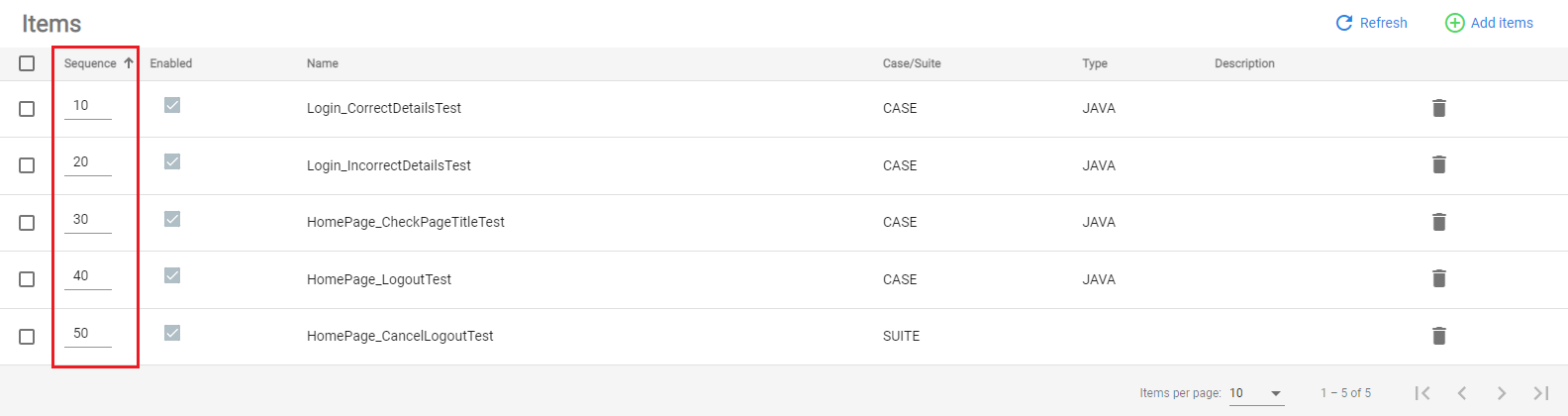Screen dimensions: 1568x416
Task: Select all items with header checkbox
Action: tap(27, 63)
